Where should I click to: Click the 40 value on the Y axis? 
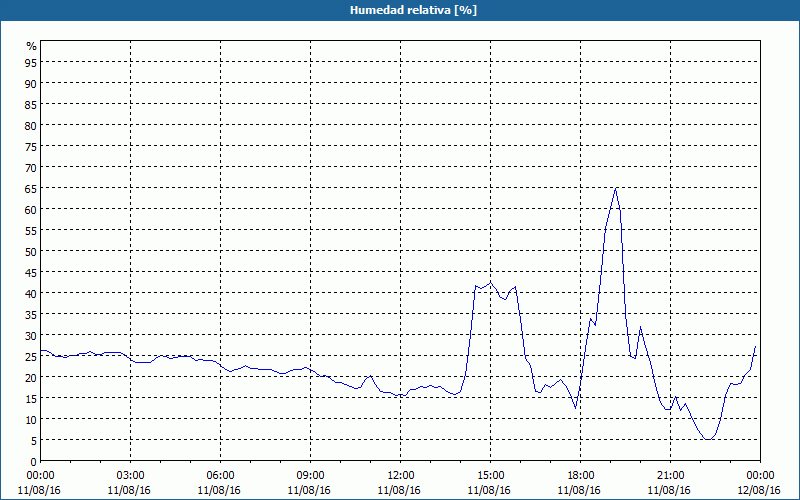(x=31, y=293)
